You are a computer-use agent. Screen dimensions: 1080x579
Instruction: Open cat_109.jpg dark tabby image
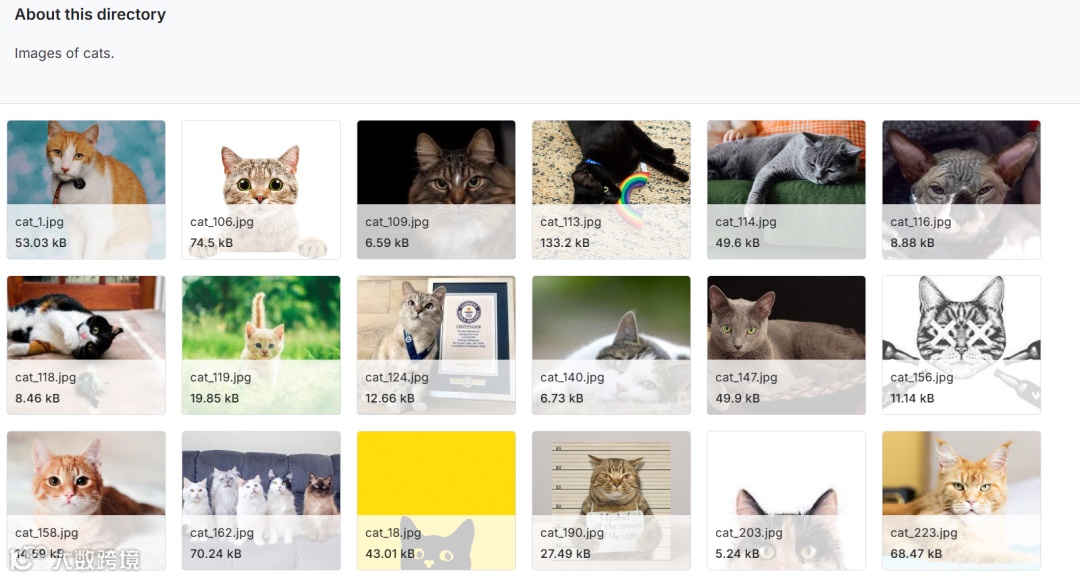click(436, 190)
